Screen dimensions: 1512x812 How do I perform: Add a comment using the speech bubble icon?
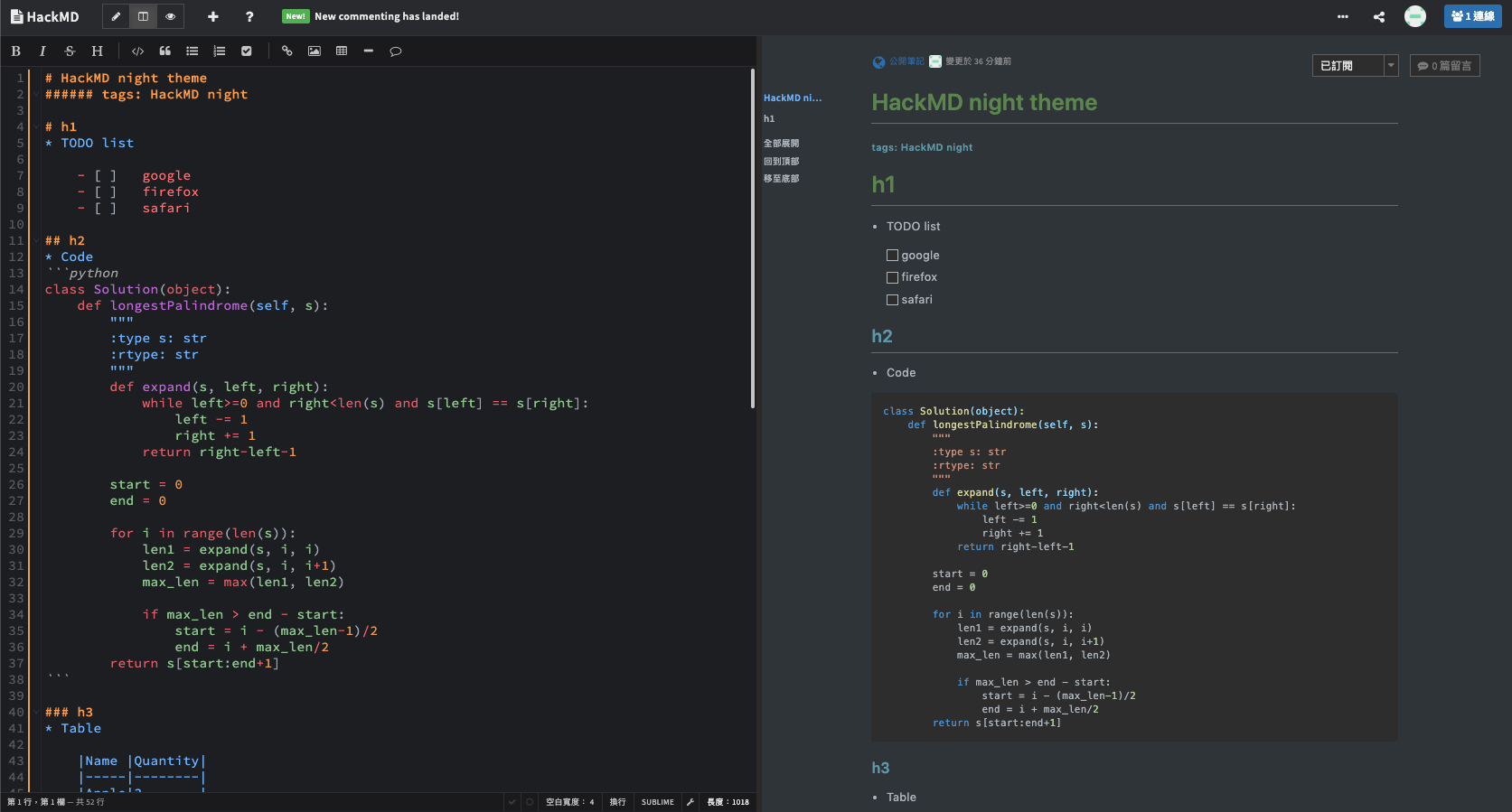[x=395, y=51]
